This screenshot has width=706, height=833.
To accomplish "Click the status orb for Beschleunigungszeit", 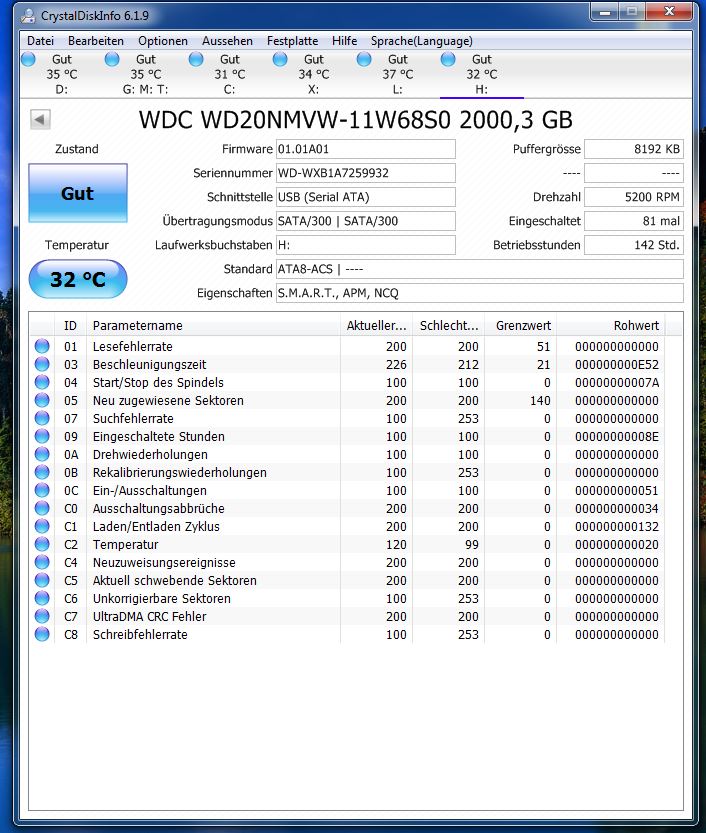I will [x=42, y=364].
